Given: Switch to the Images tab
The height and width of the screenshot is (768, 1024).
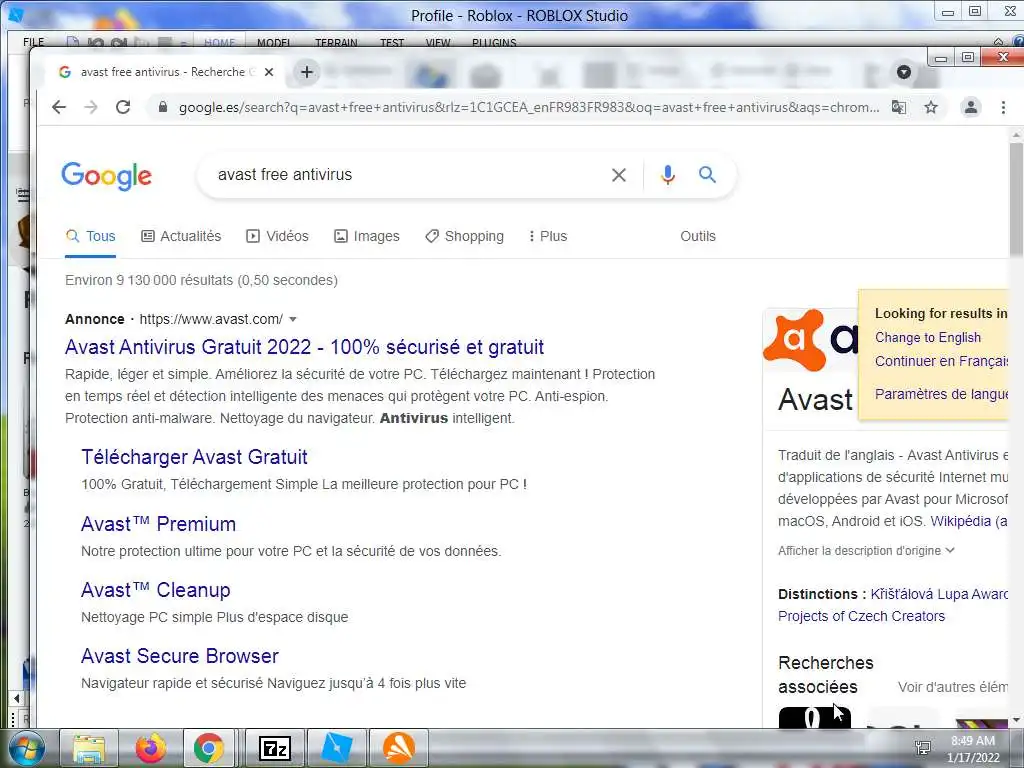Looking at the screenshot, I should (x=367, y=236).
